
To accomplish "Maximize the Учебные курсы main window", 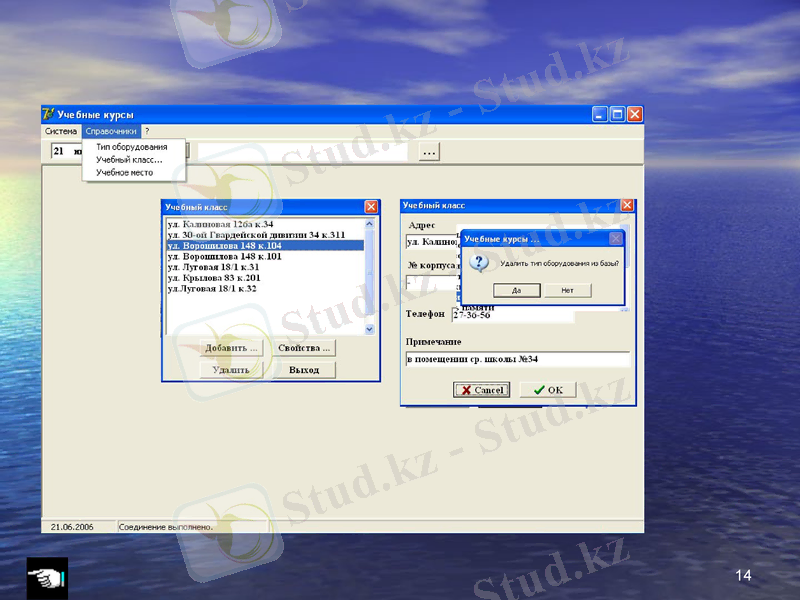I will point(617,115).
